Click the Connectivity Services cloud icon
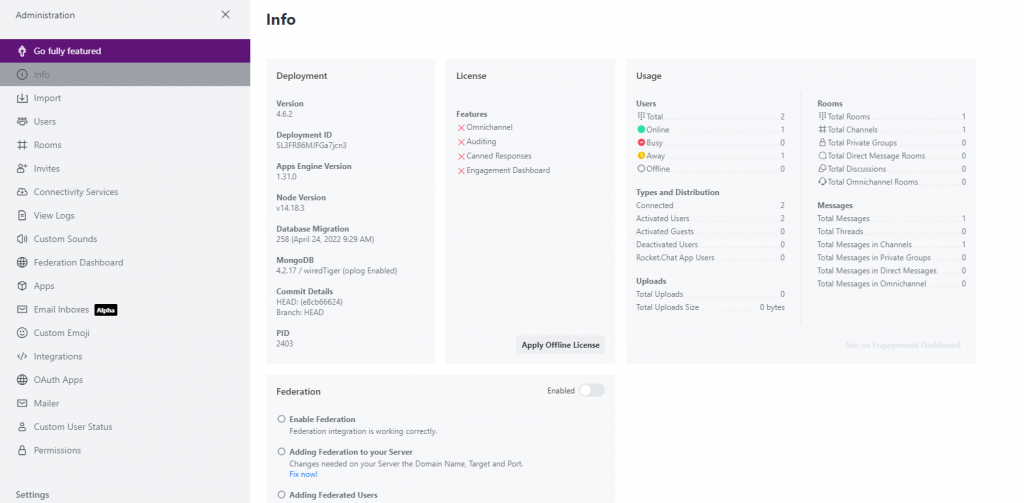The width and height of the screenshot is (1024, 503). point(22,192)
